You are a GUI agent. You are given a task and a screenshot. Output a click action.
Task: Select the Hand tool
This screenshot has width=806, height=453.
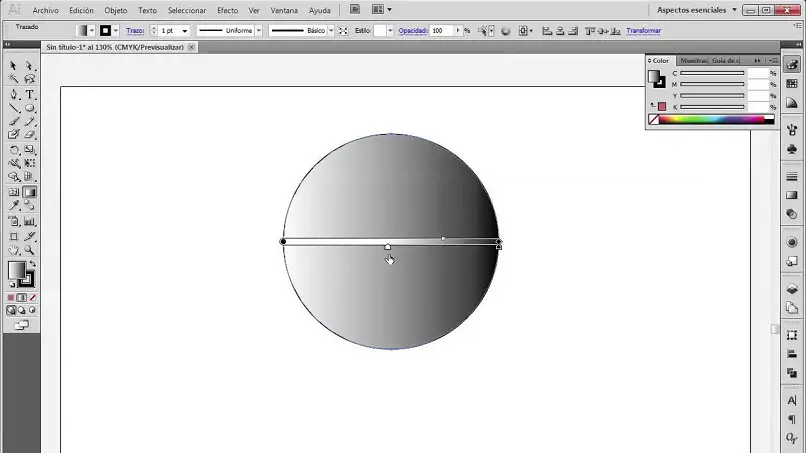[13, 250]
